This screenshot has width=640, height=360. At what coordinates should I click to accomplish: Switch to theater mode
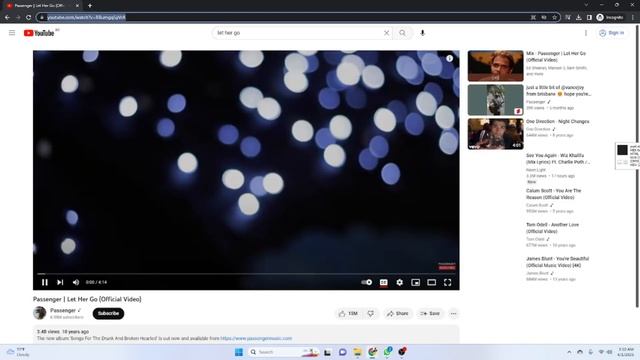tap(431, 282)
